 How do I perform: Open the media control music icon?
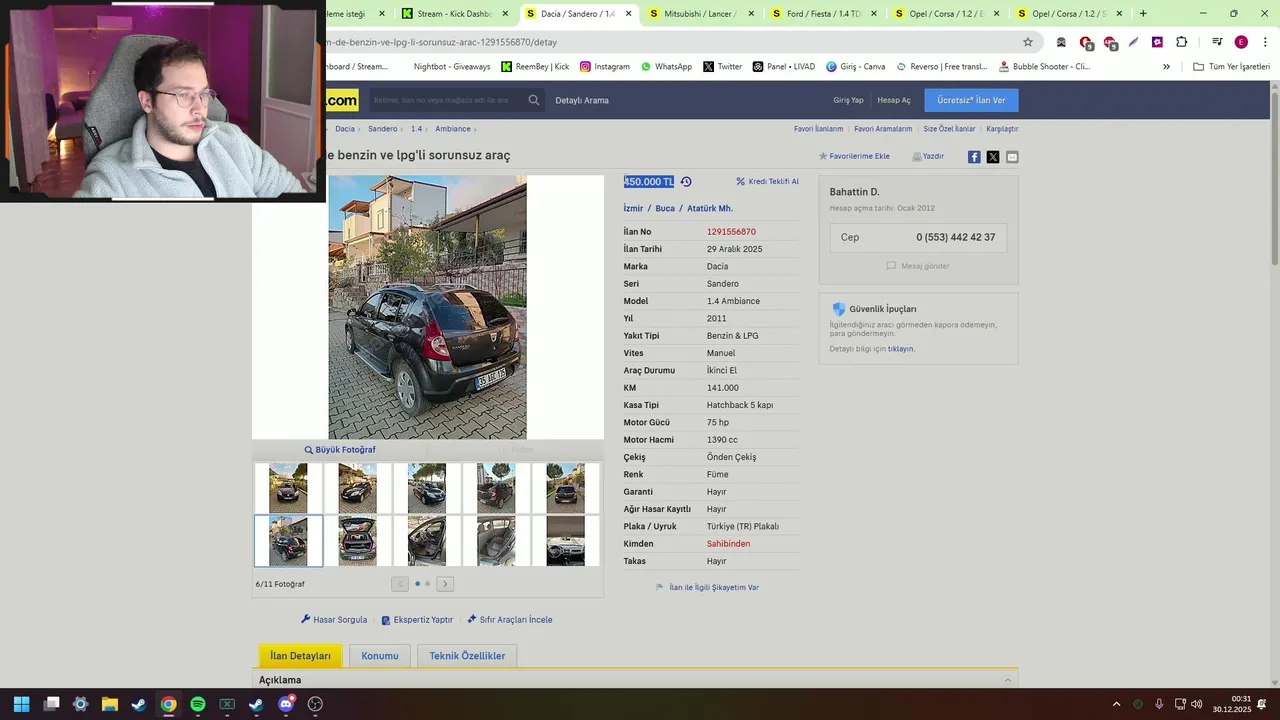[1217, 42]
